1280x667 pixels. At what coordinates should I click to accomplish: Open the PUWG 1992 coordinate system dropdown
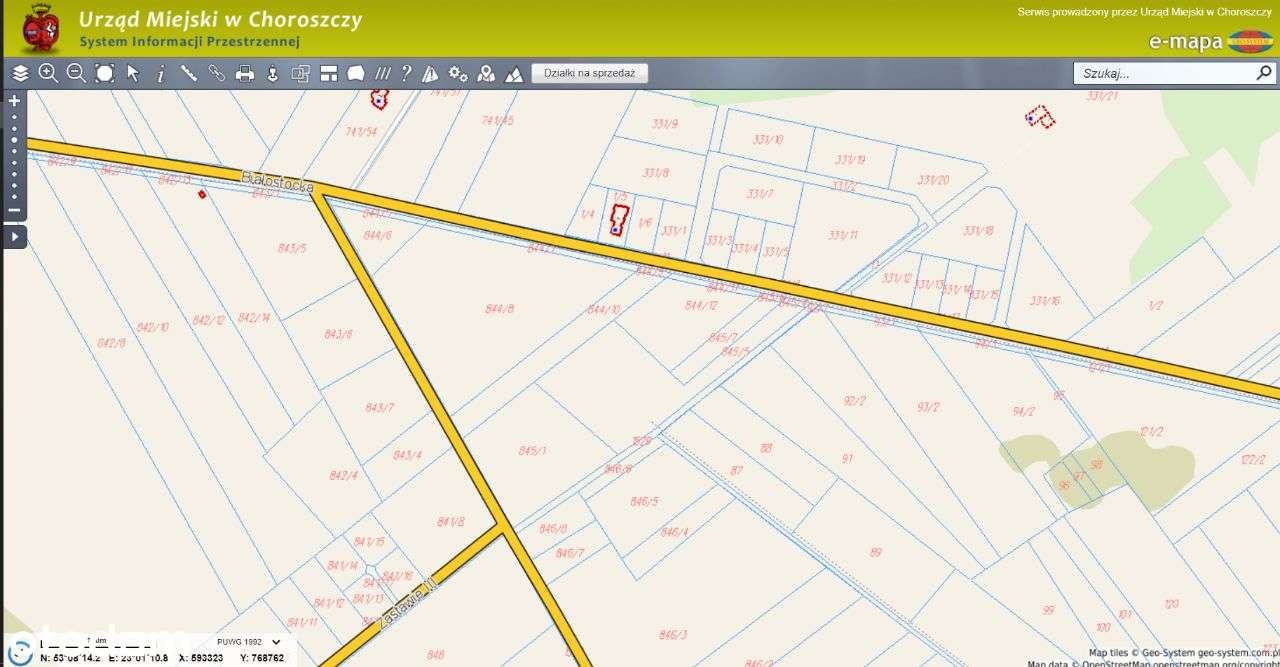[x=249, y=642]
